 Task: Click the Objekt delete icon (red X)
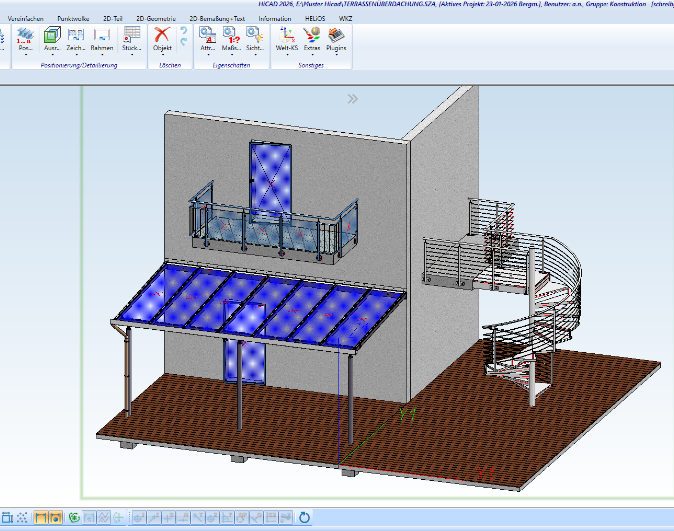pos(162,35)
